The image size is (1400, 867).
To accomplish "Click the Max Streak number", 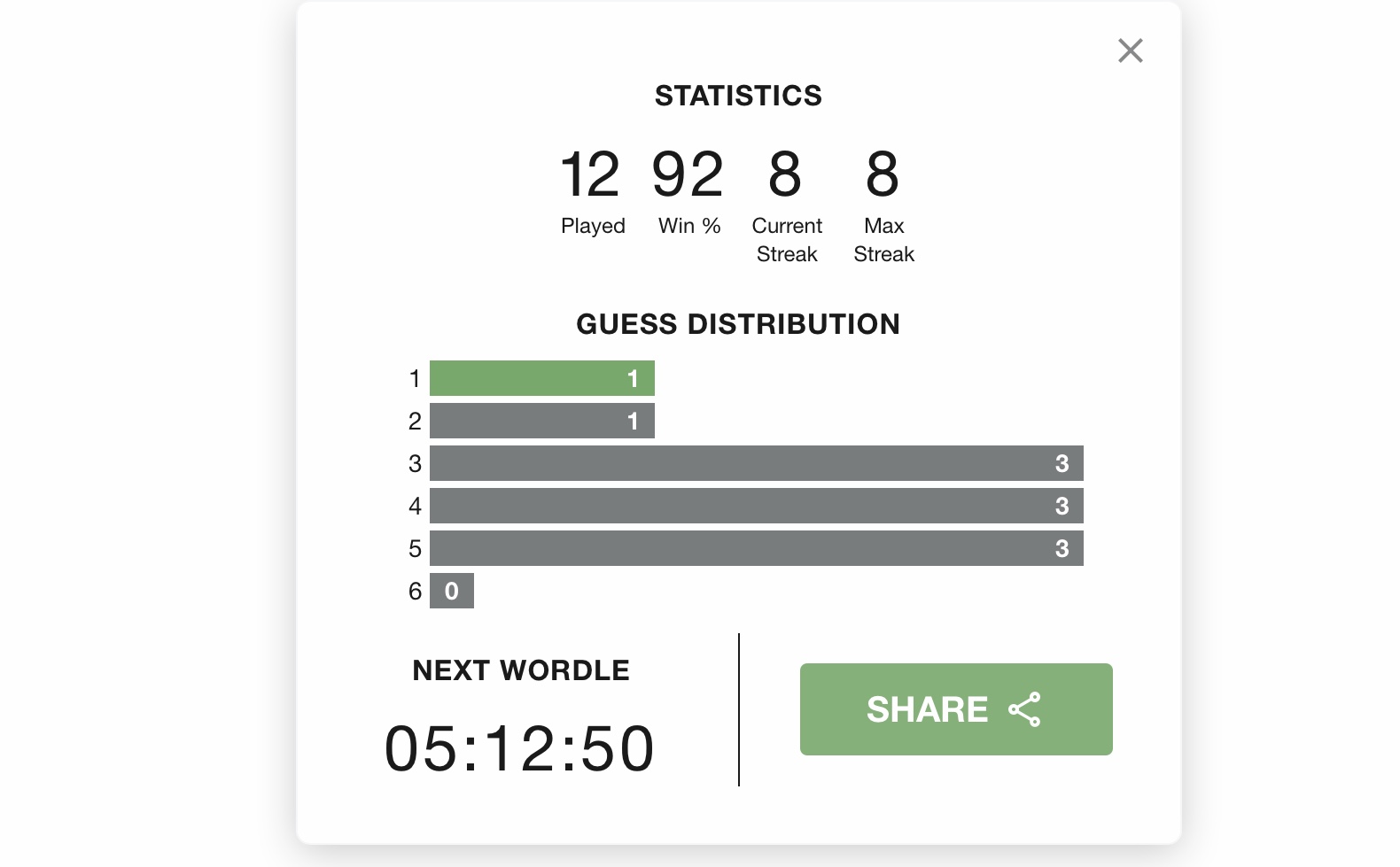I will [x=883, y=174].
